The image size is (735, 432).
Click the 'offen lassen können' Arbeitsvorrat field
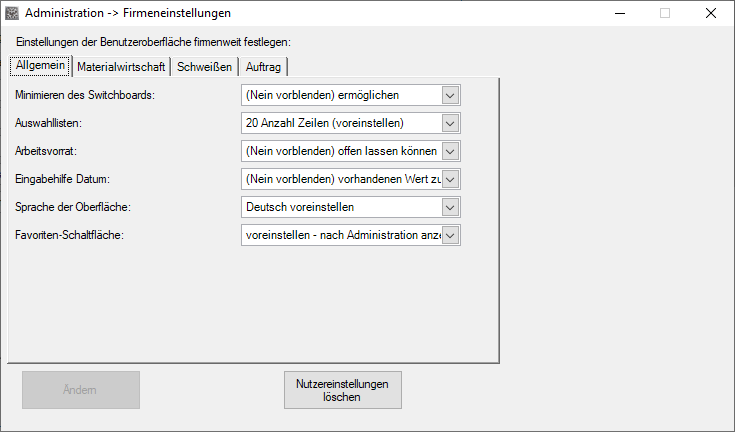340,151
